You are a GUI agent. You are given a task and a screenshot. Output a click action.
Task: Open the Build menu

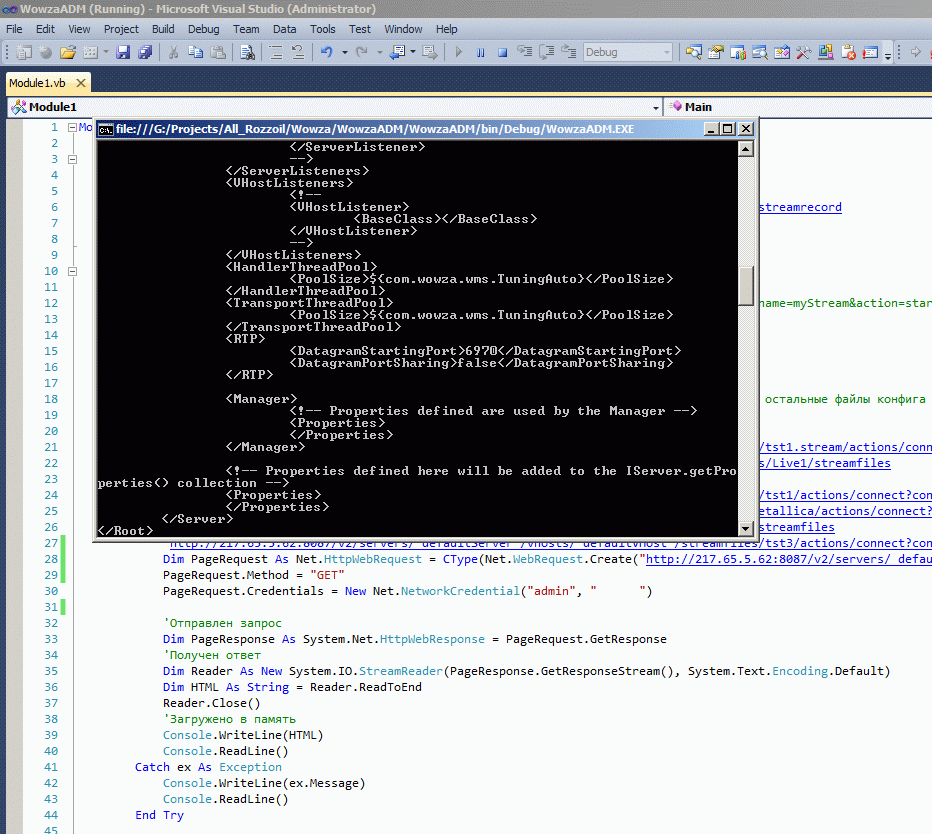163,29
